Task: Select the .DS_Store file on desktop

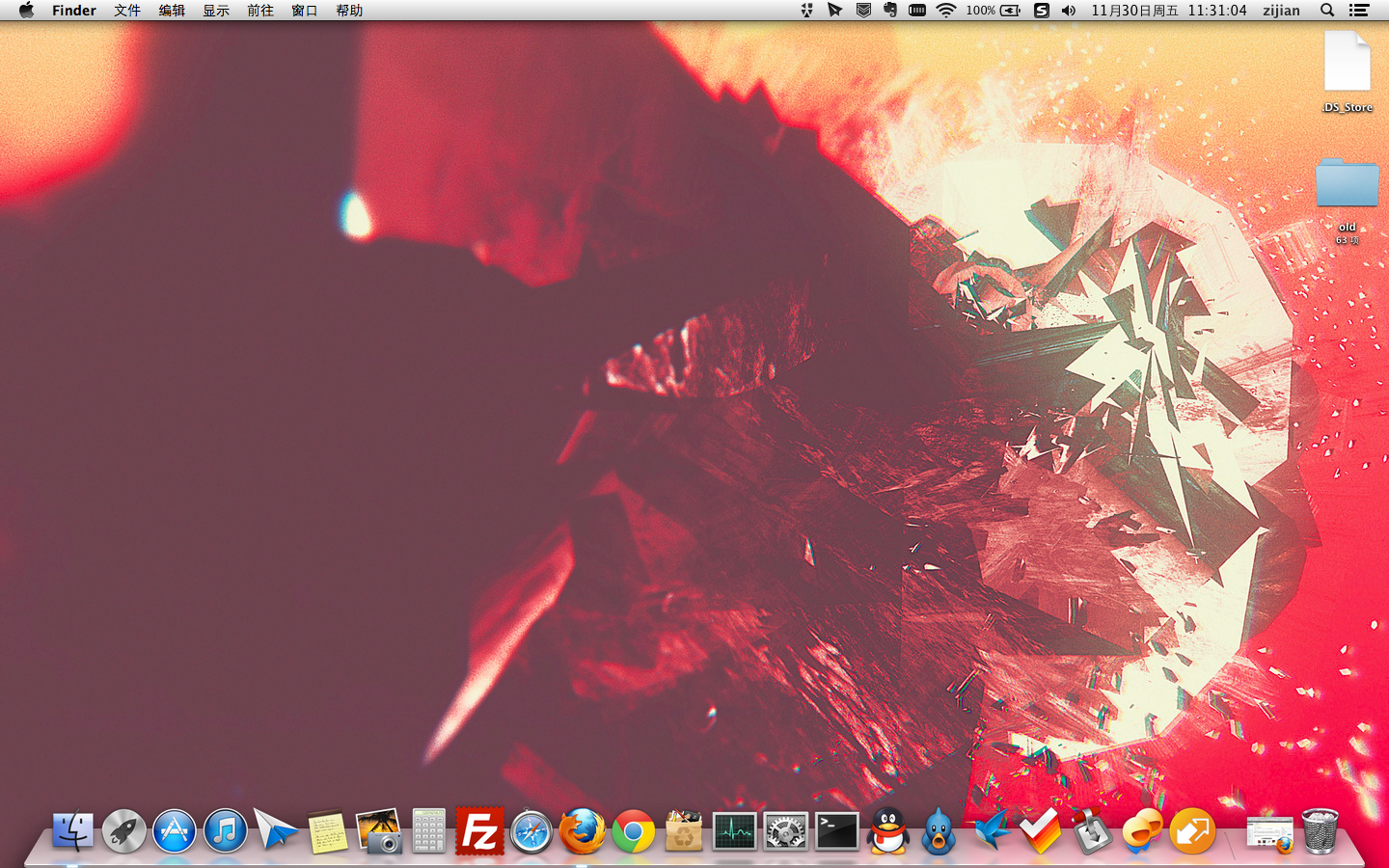Action: click(x=1348, y=72)
